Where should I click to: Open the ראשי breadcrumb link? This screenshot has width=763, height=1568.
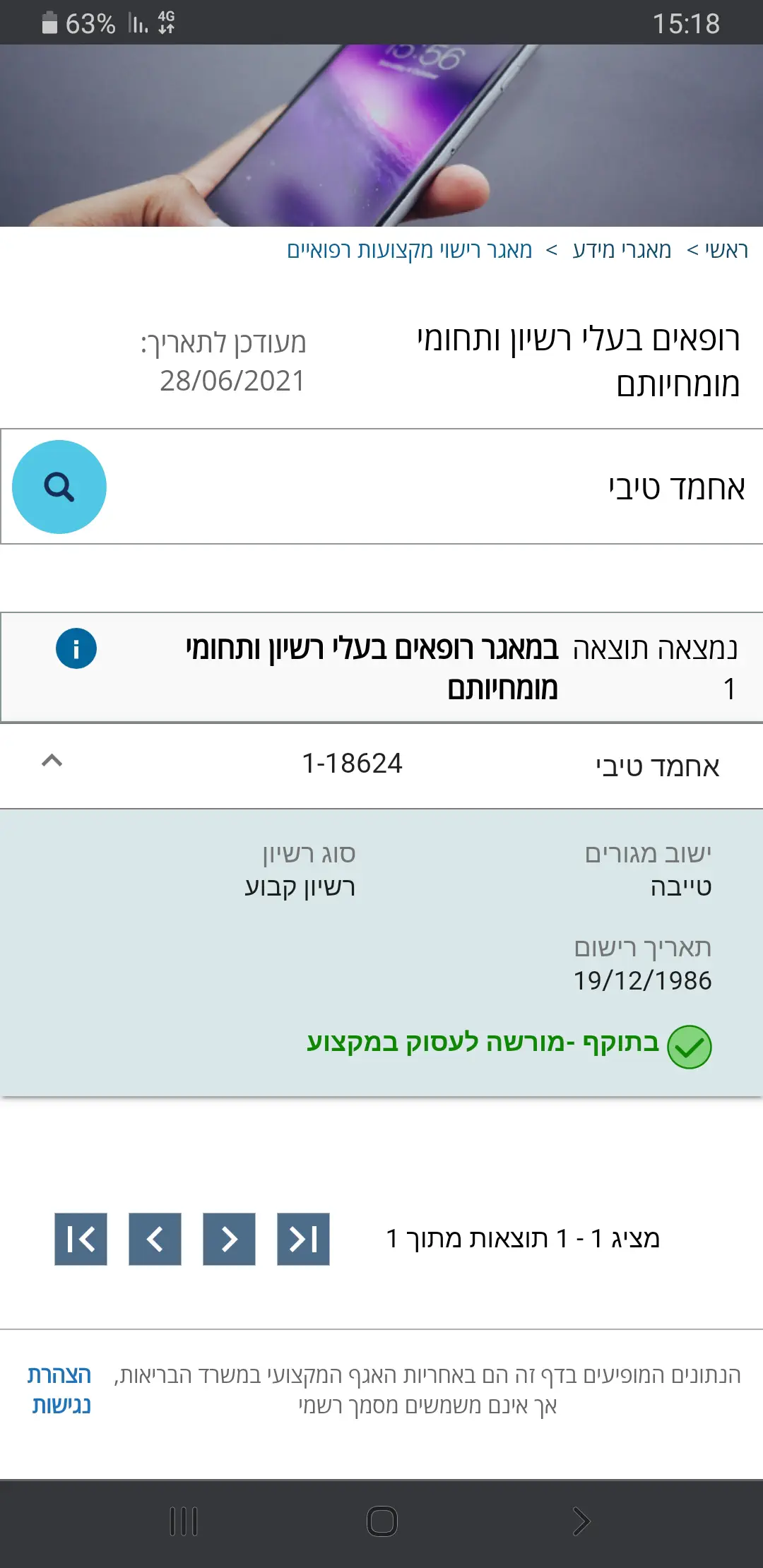[726, 250]
